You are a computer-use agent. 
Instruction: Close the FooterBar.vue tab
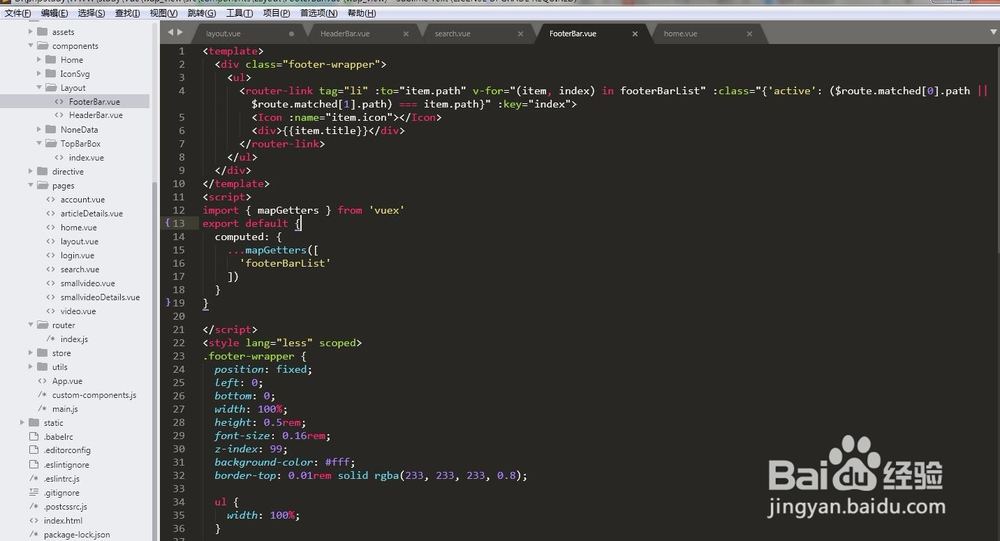(635, 34)
